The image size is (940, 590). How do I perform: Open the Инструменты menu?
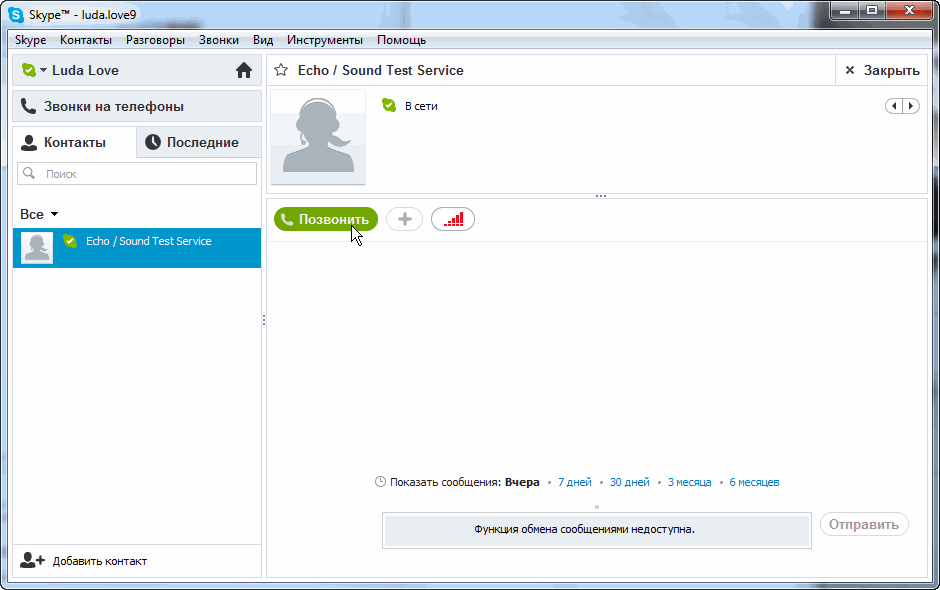tap(325, 40)
